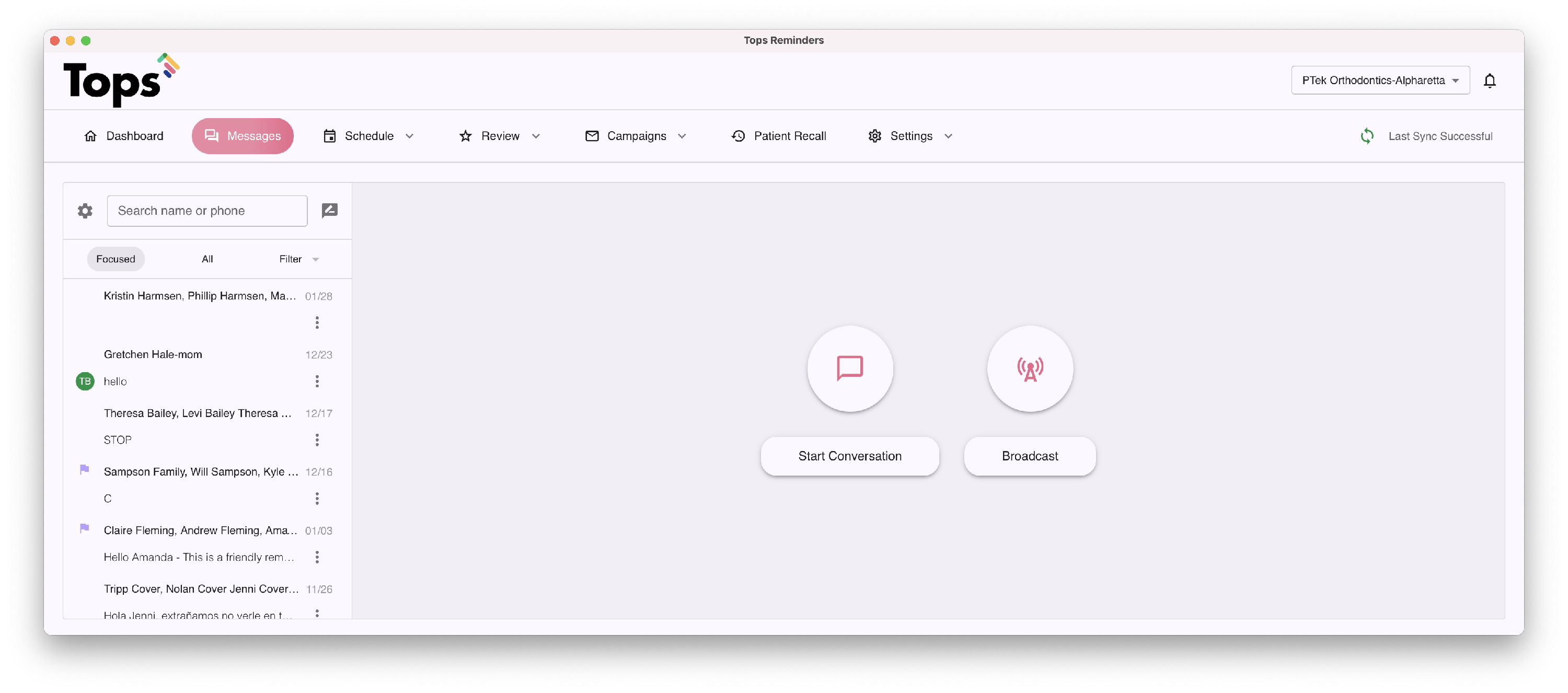Click the green sync refresh icon
This screenshot has height=693, width=1568.
click(1367, 136)
